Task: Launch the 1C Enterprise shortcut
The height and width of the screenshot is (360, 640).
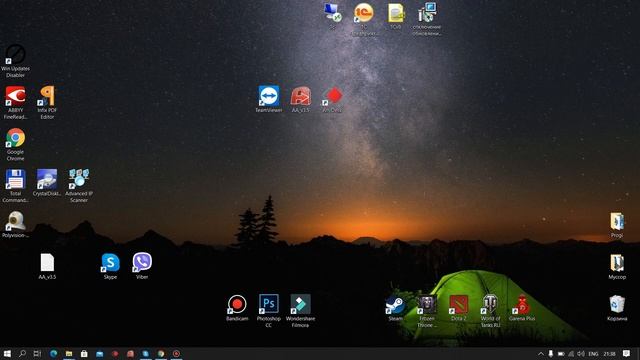Action: point(364,18)
